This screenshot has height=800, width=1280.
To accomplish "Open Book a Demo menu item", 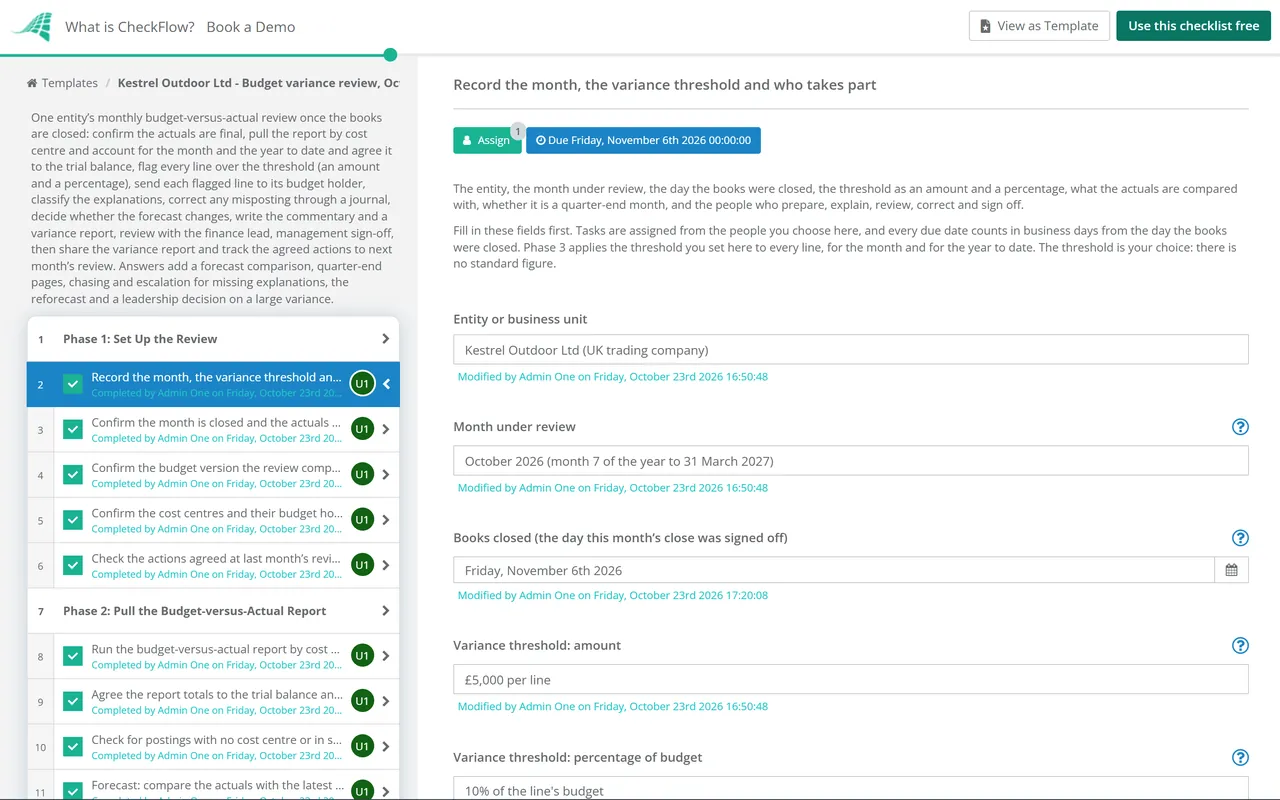I will (251, 27).
